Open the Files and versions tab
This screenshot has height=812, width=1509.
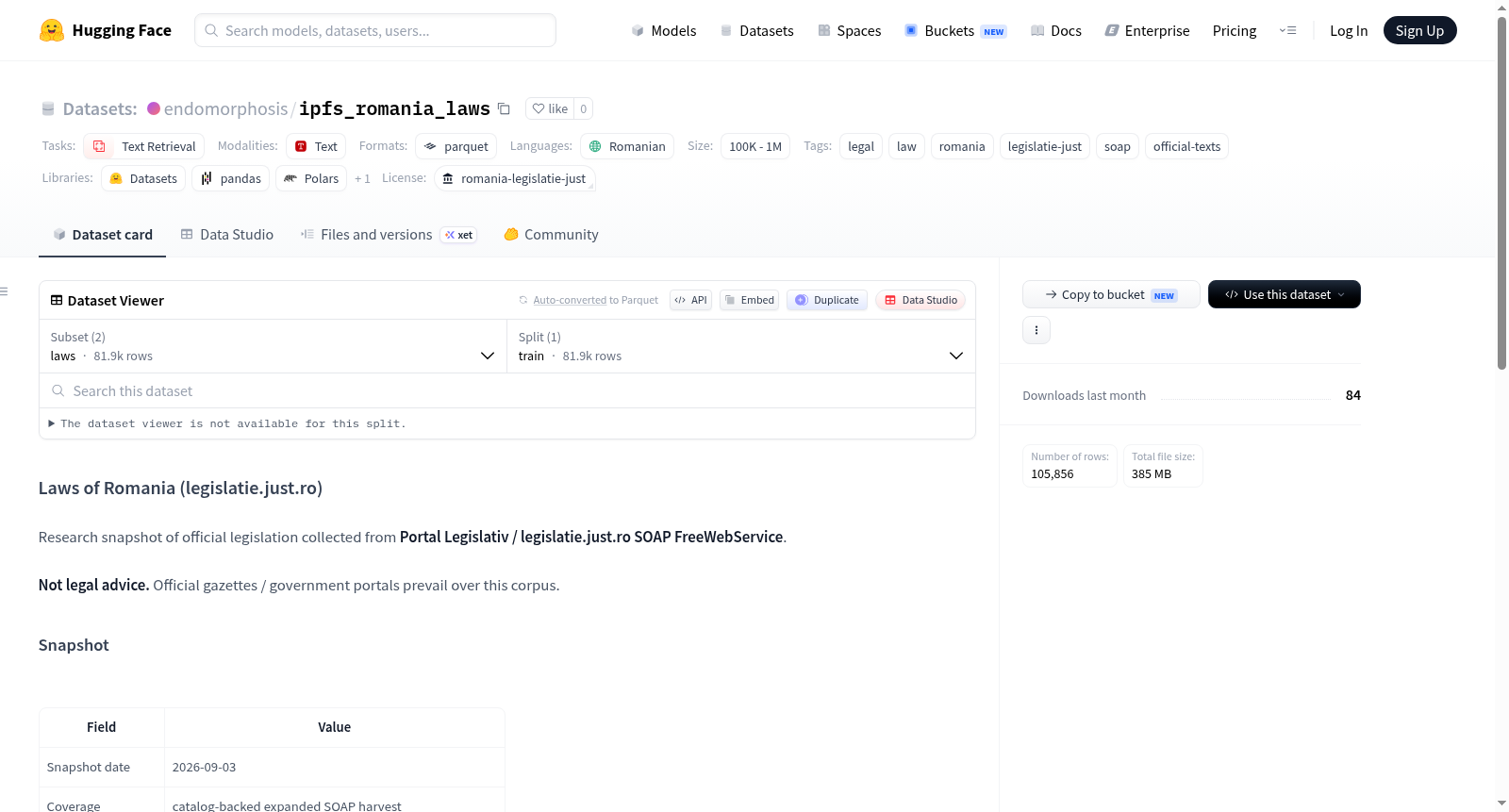click(388, 235)
